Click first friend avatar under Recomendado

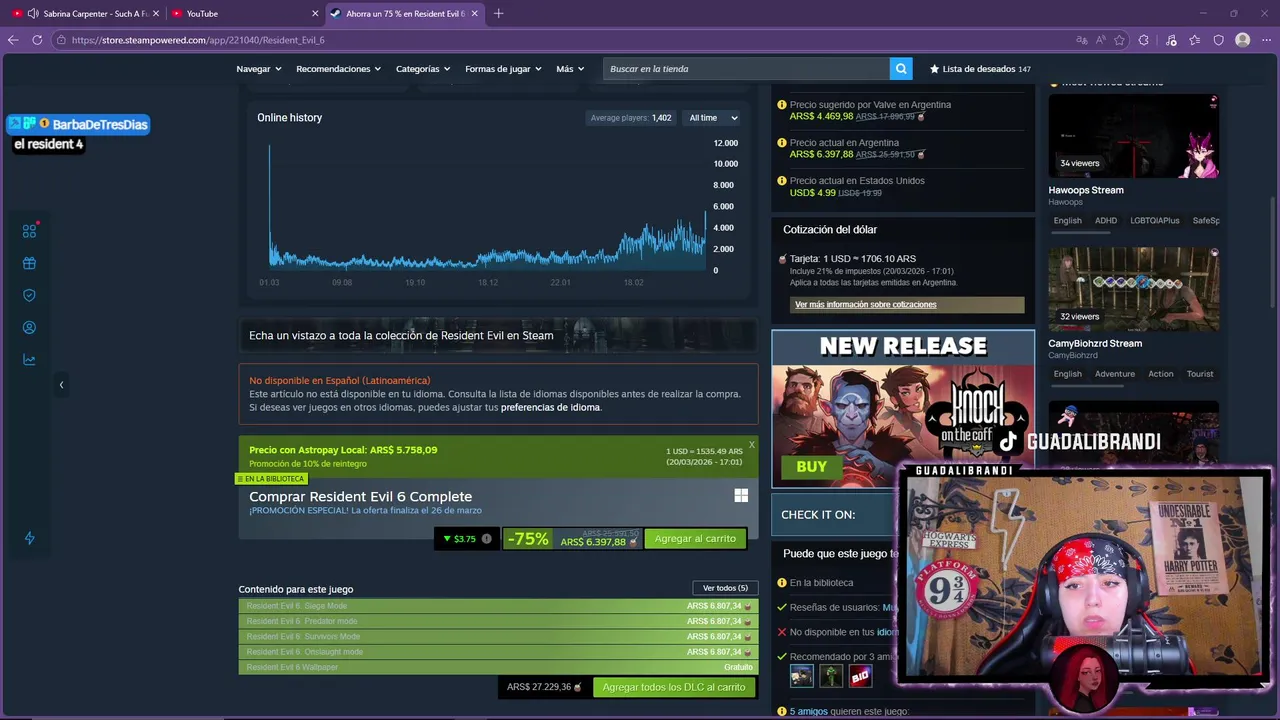(802, 677)
